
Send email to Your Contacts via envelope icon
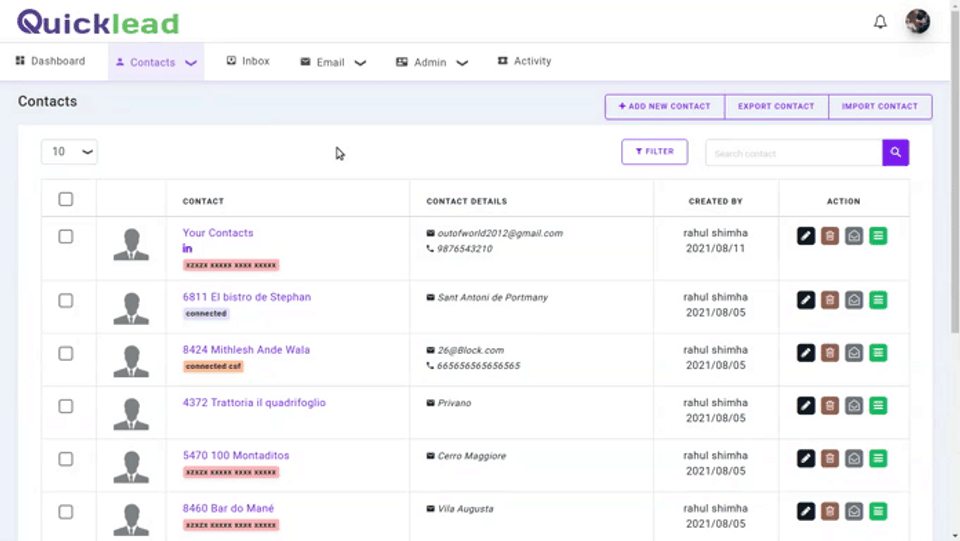click(x=854, y=236)
